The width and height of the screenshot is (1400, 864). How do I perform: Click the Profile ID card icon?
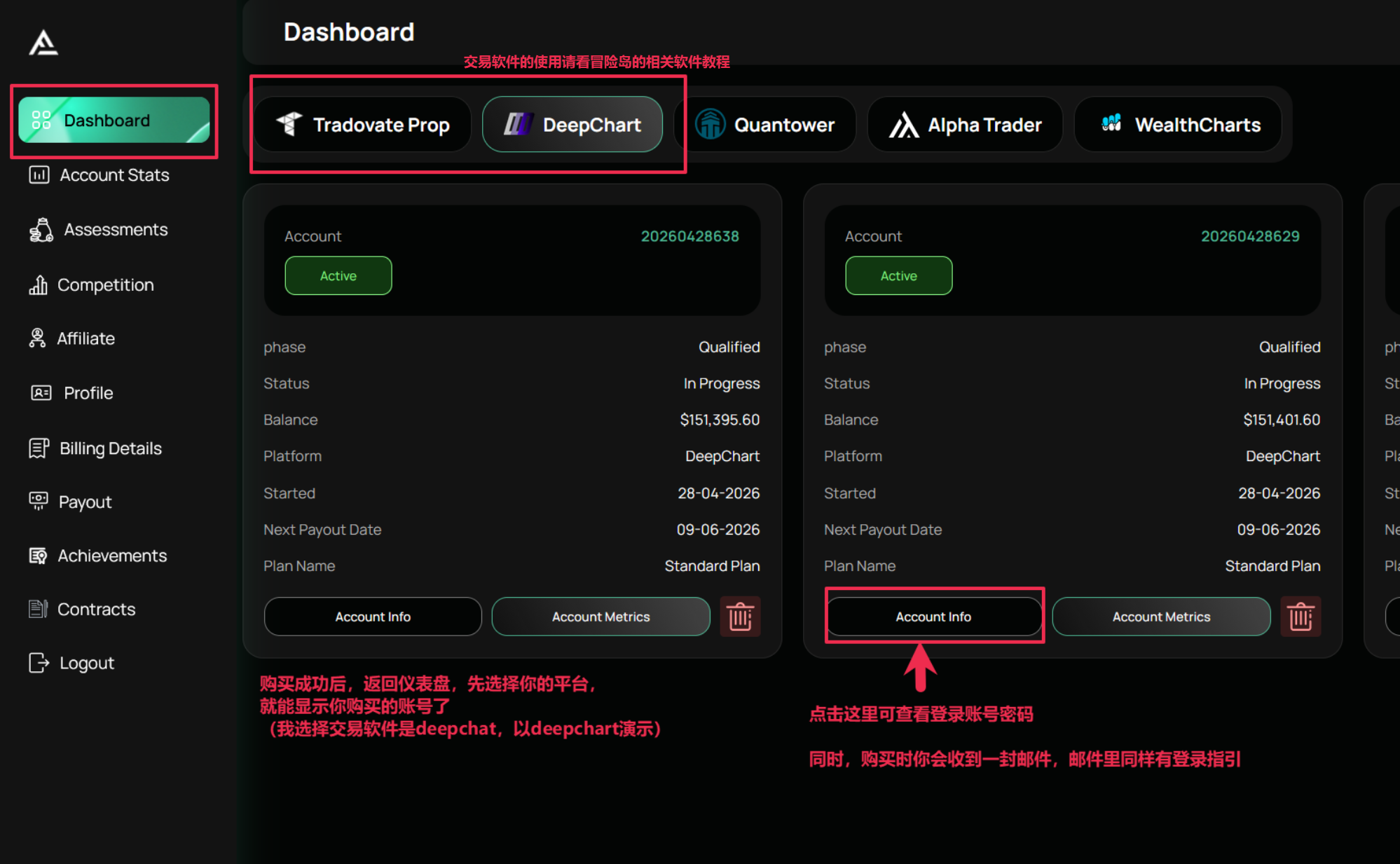coord(41,393)
